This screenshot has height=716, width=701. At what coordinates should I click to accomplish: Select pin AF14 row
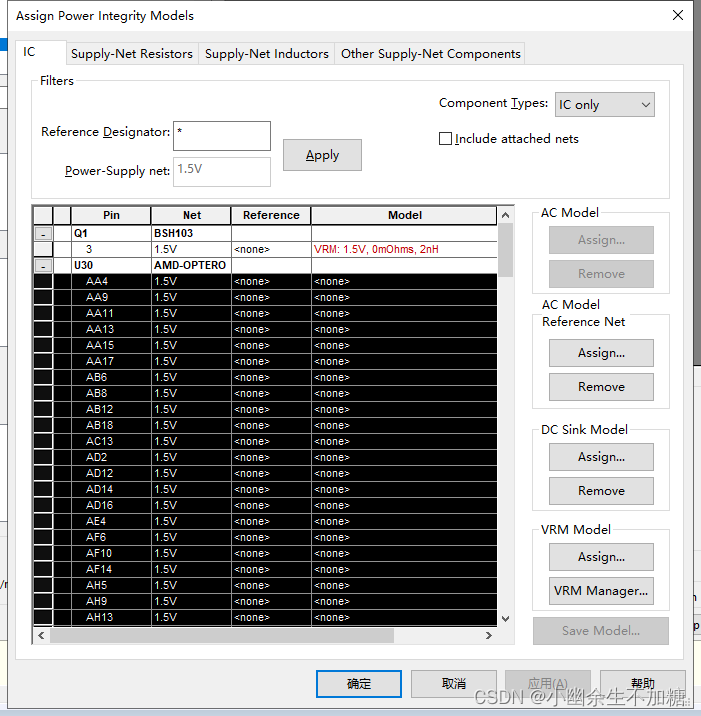[265, 569]
